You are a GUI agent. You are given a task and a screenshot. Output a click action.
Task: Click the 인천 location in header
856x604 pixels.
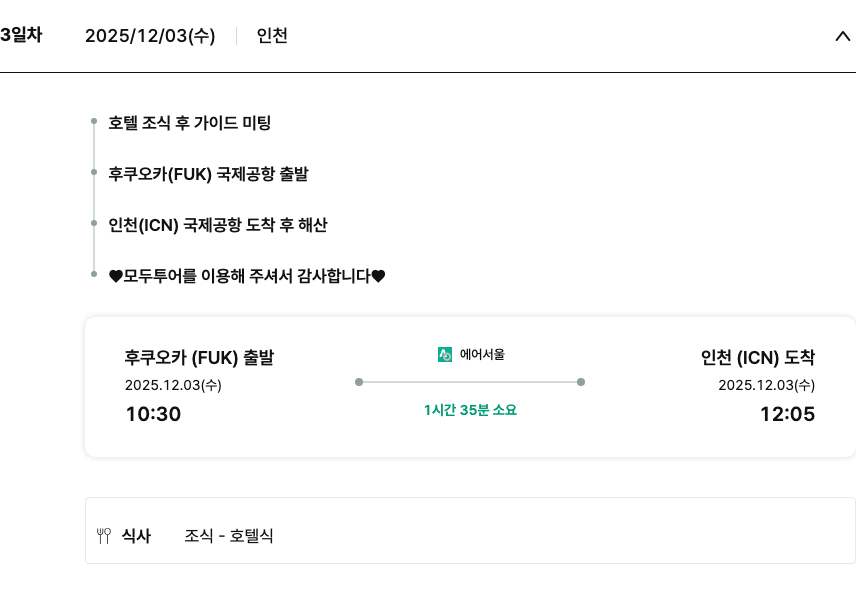click(272, 36)
